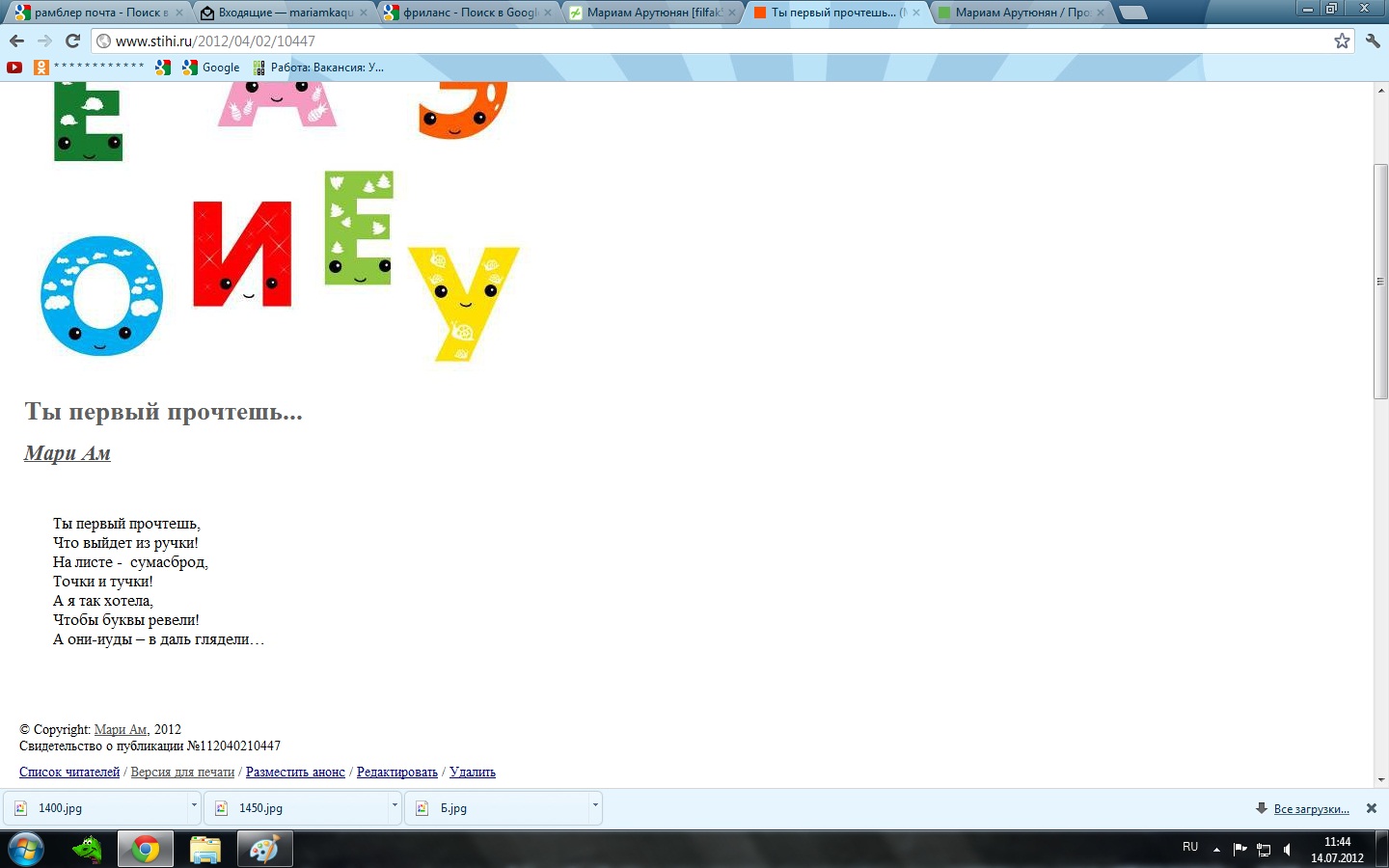
Task: Click the blue letter О image
Action: pyautogui.click(x=101, y=296)
